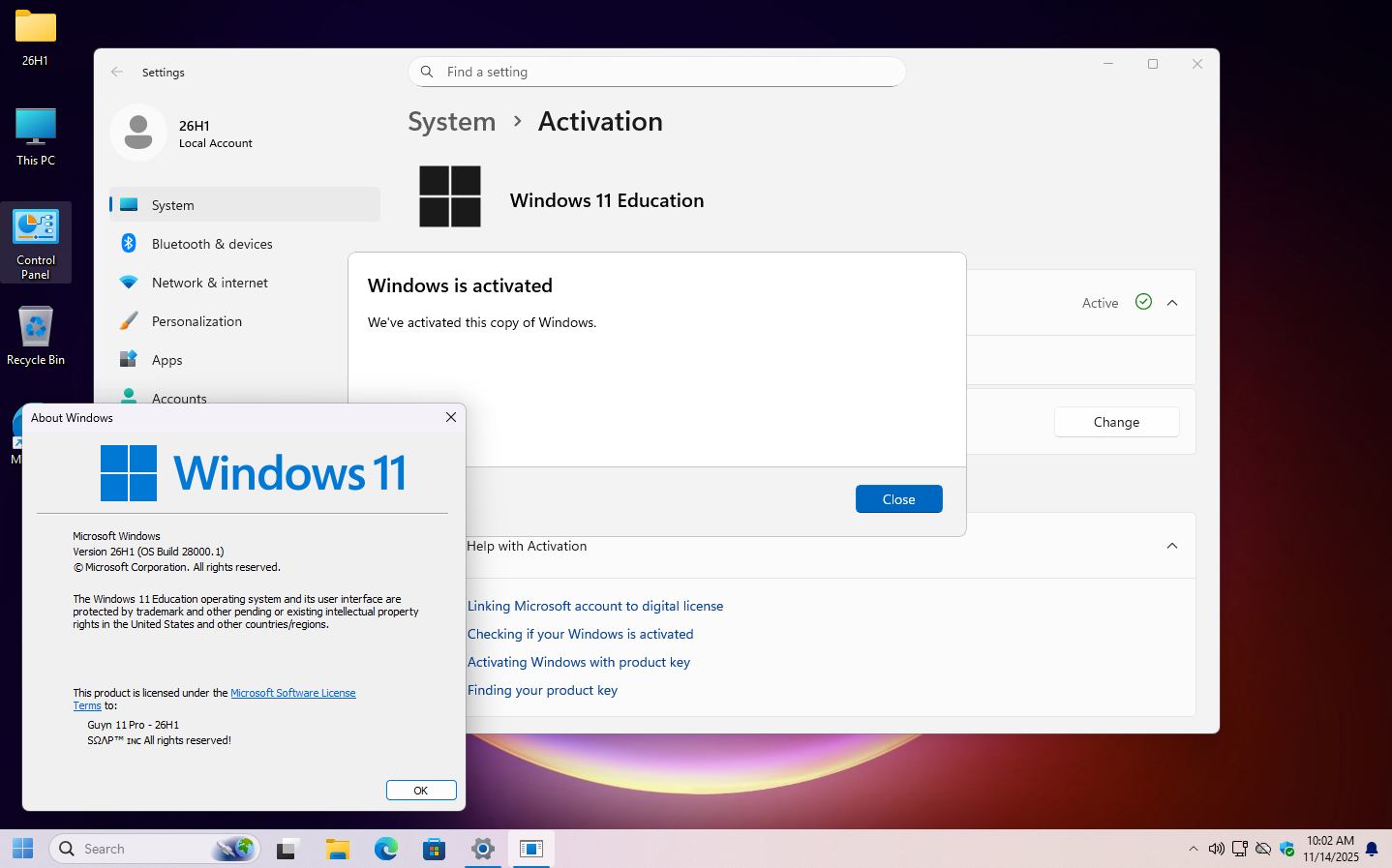This screenshot has width=1392, height=868.
Task: Collapse the Help with Activation section
Action: pyautogui.click(x=1172, y=546)
